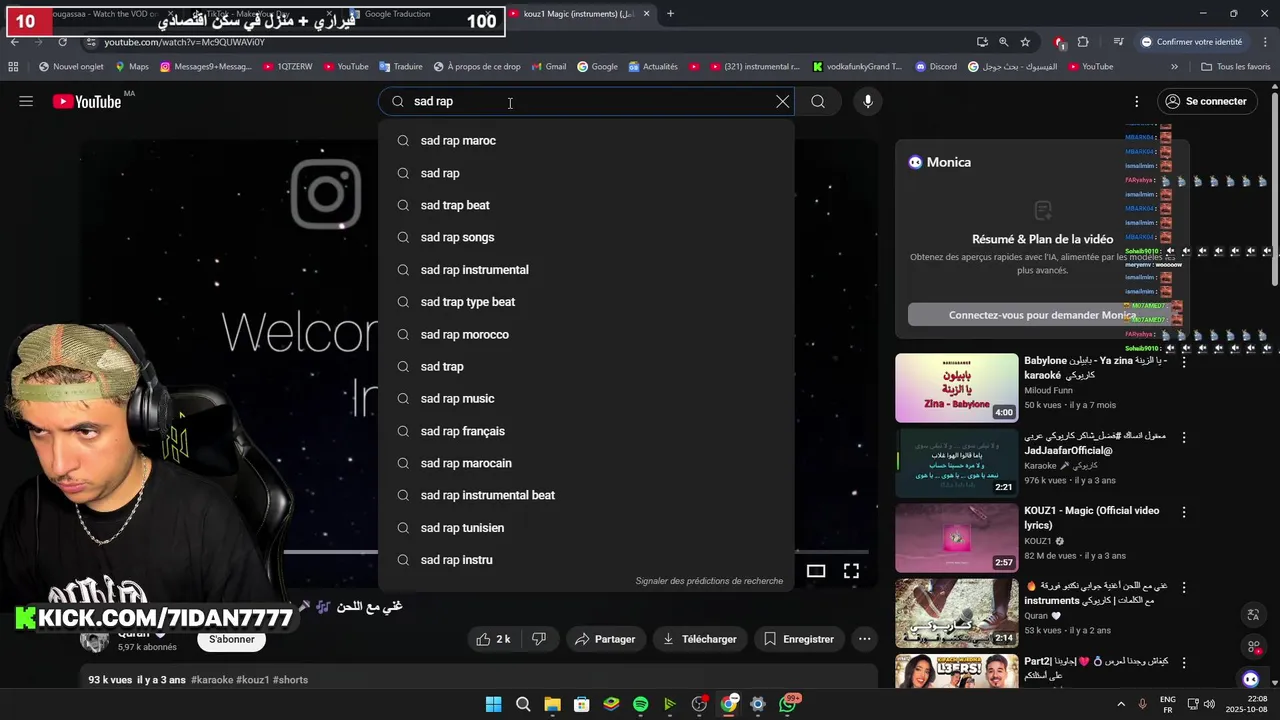Open KOUZ1 Magic official lyrics thumbnail
1280x720 pixels.
(x=956, y=538)
